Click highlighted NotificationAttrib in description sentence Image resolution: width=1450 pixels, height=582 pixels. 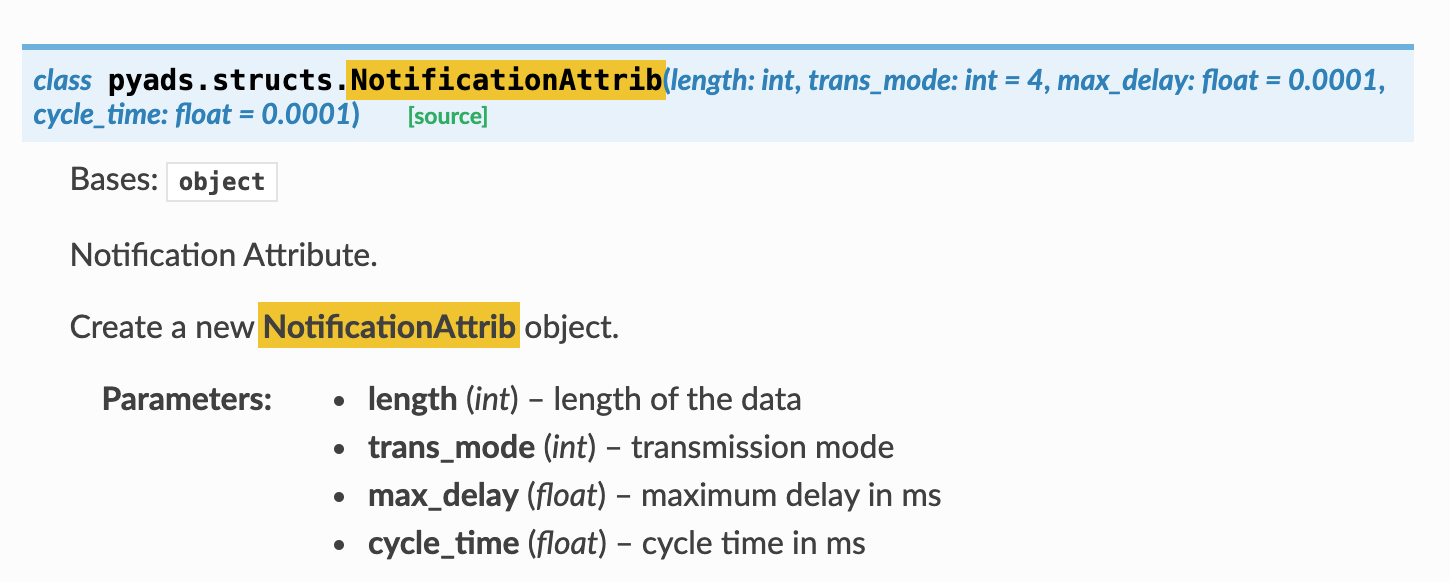coord(389,327)
